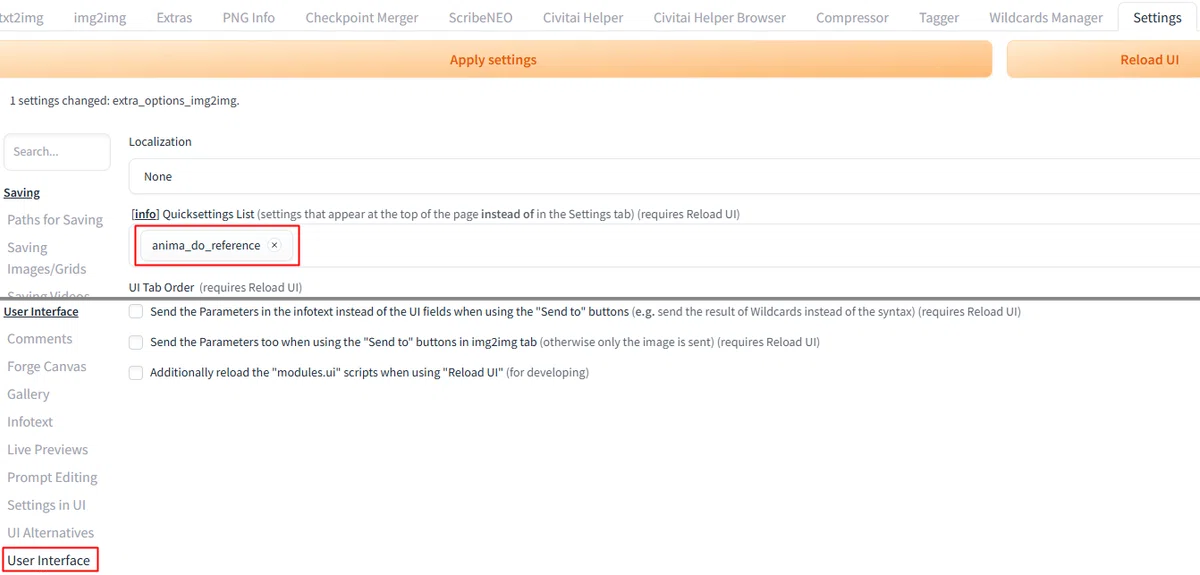Screen dimensions: 1200x575
Task: Open the Civitai Helper tab
Action: coord(583,17)
